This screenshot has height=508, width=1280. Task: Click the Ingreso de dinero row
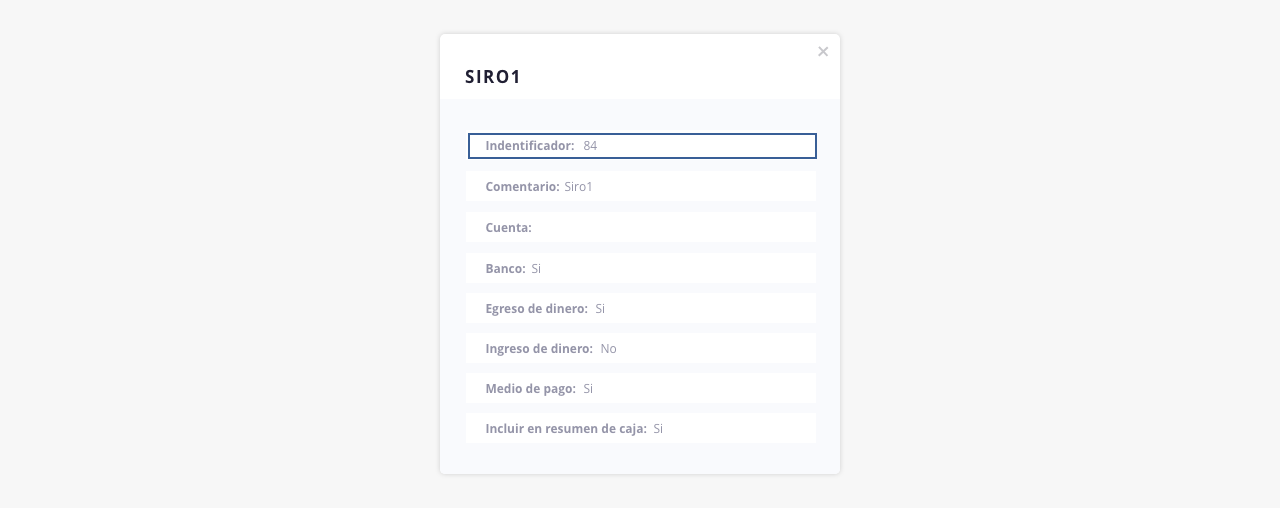click(641, 348)
